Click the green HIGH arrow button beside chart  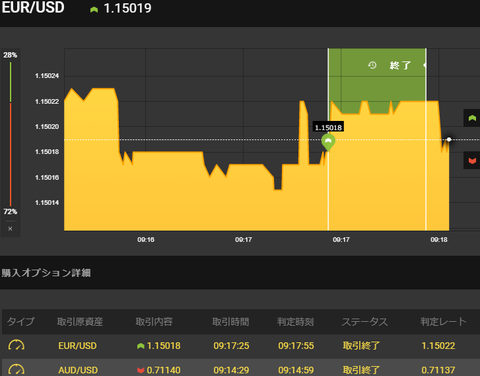click(472, 118)
